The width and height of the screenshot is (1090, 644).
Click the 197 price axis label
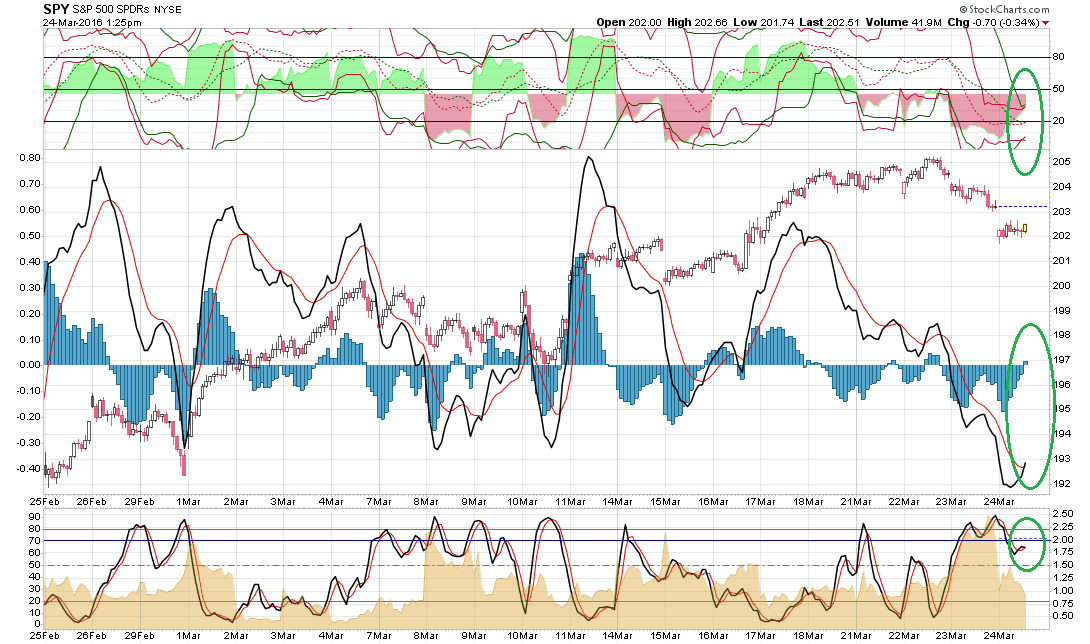(x=1061, y=360)
